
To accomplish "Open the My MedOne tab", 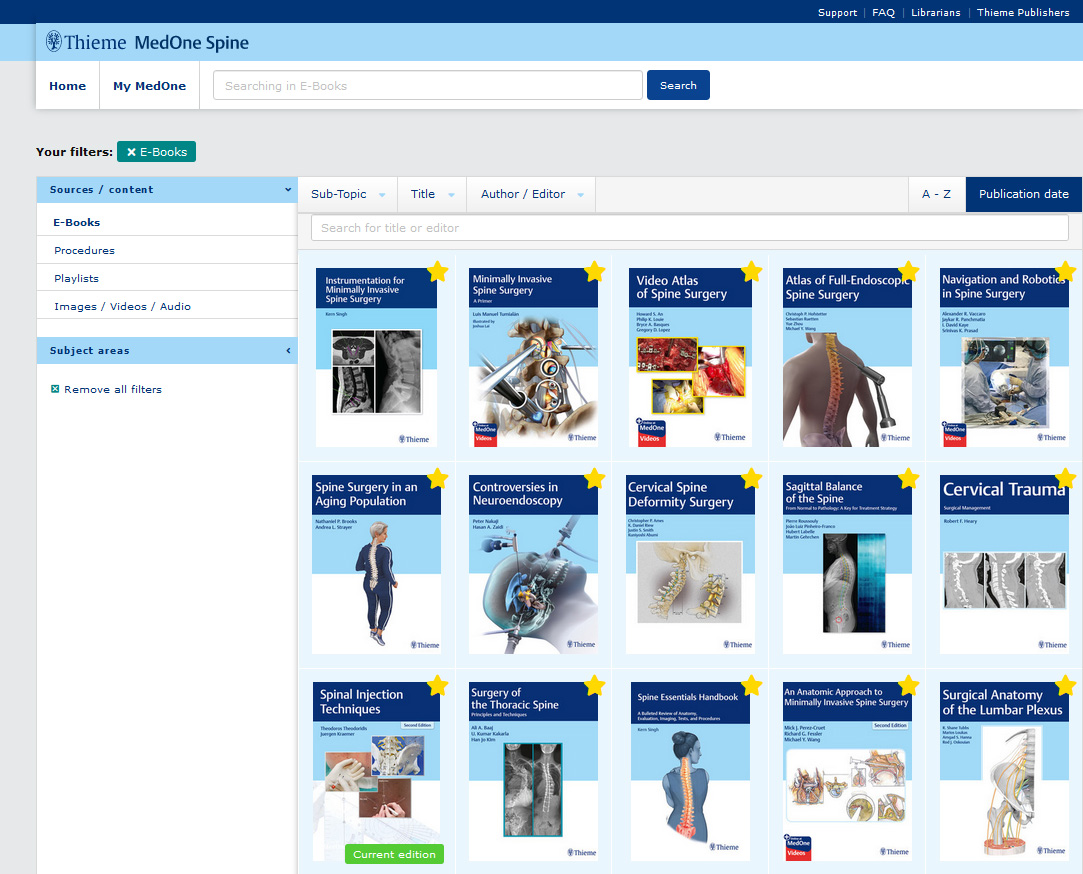I will click(150, 86).
